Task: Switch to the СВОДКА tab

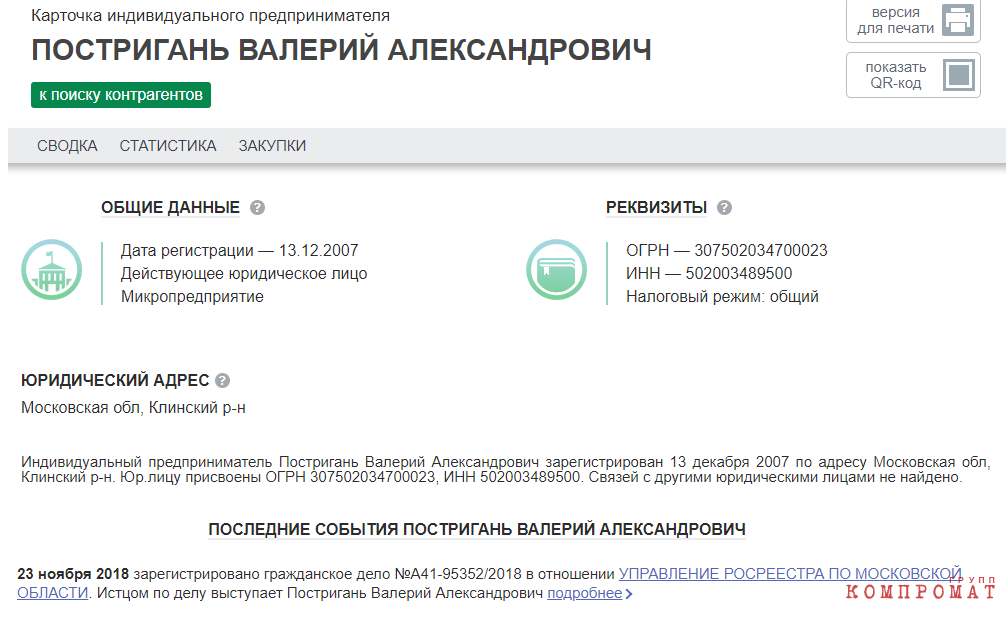Action: 67,146
